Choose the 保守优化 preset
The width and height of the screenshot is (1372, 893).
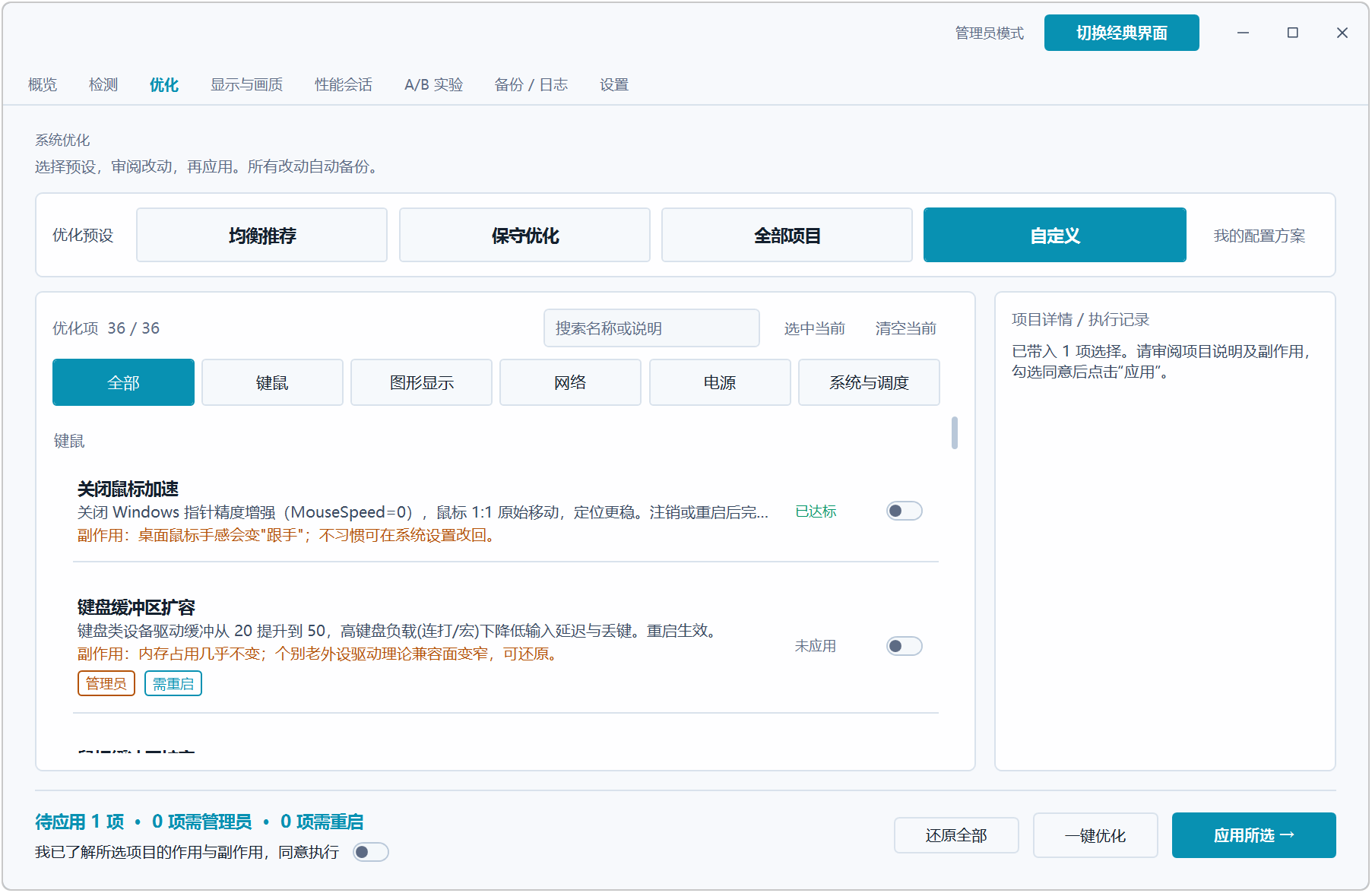pos(524,236)
